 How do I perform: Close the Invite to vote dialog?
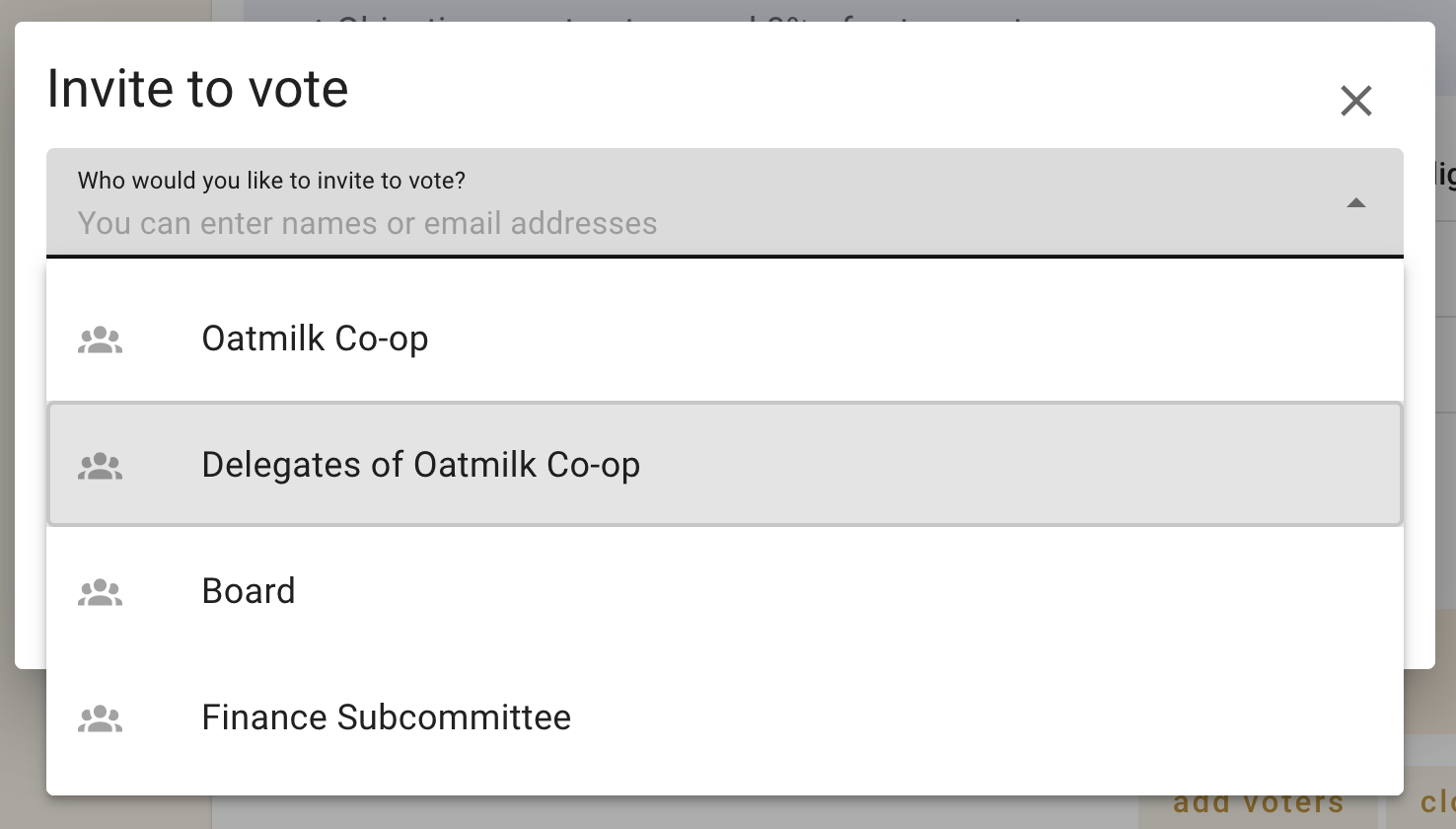tap(1356, 100)
